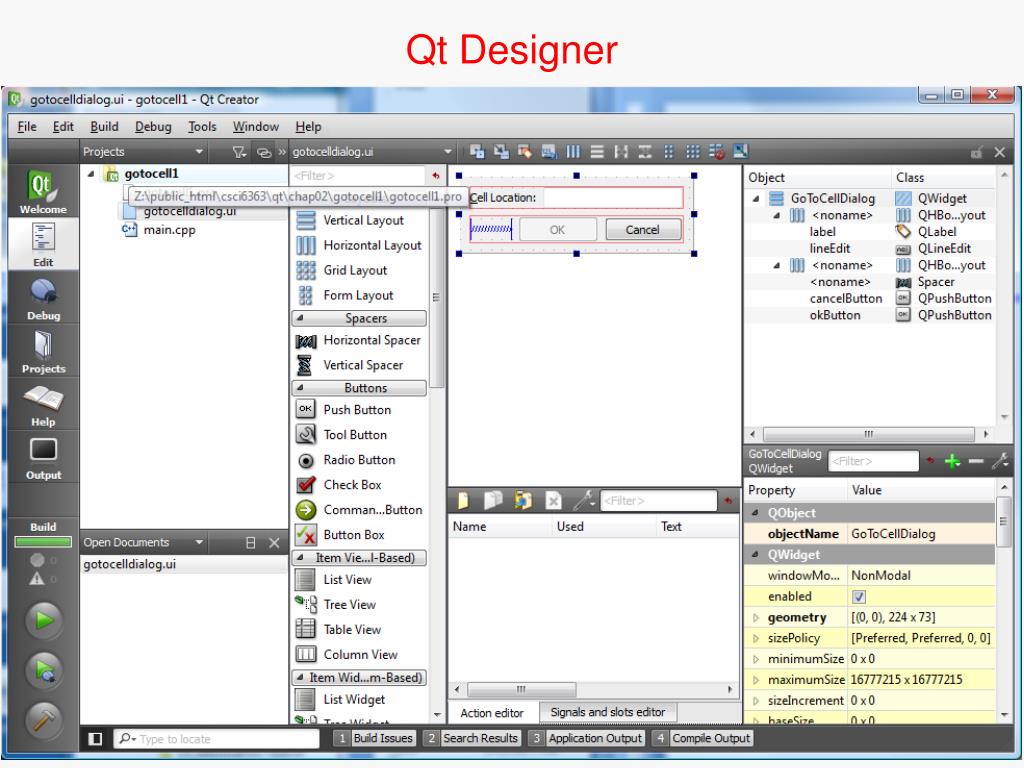The height and width of the screenshot is (768, 1024).
Task: Click filter tree icon in Projects pane
Action: [x=239, y=152]
